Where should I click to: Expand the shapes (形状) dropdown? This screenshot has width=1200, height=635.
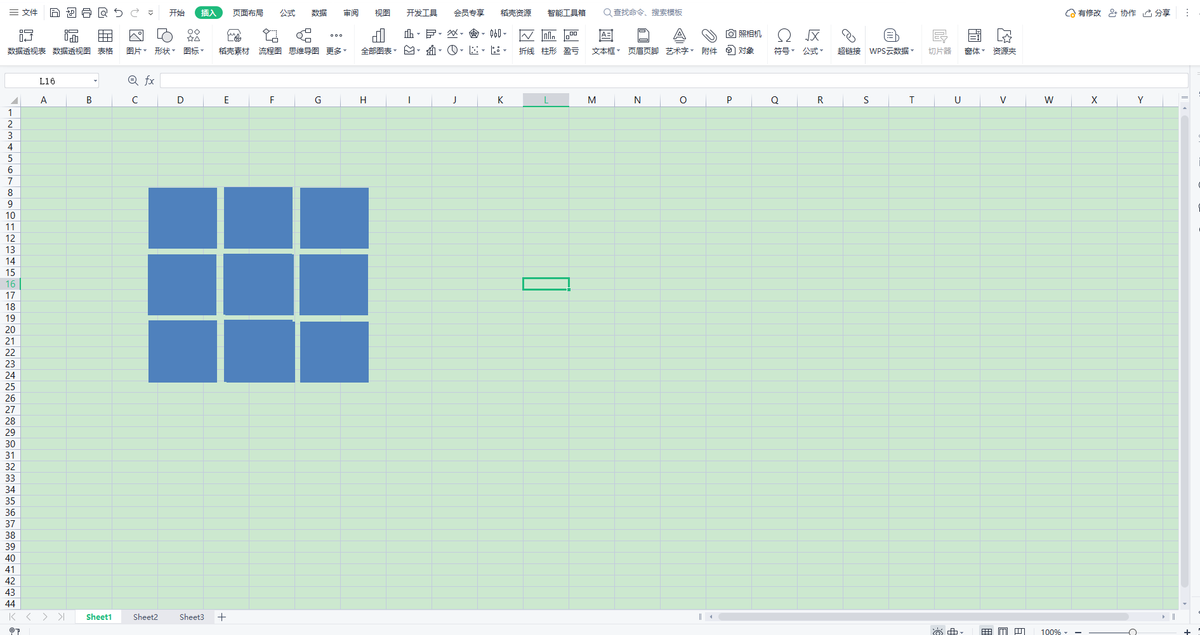[163, 40]
